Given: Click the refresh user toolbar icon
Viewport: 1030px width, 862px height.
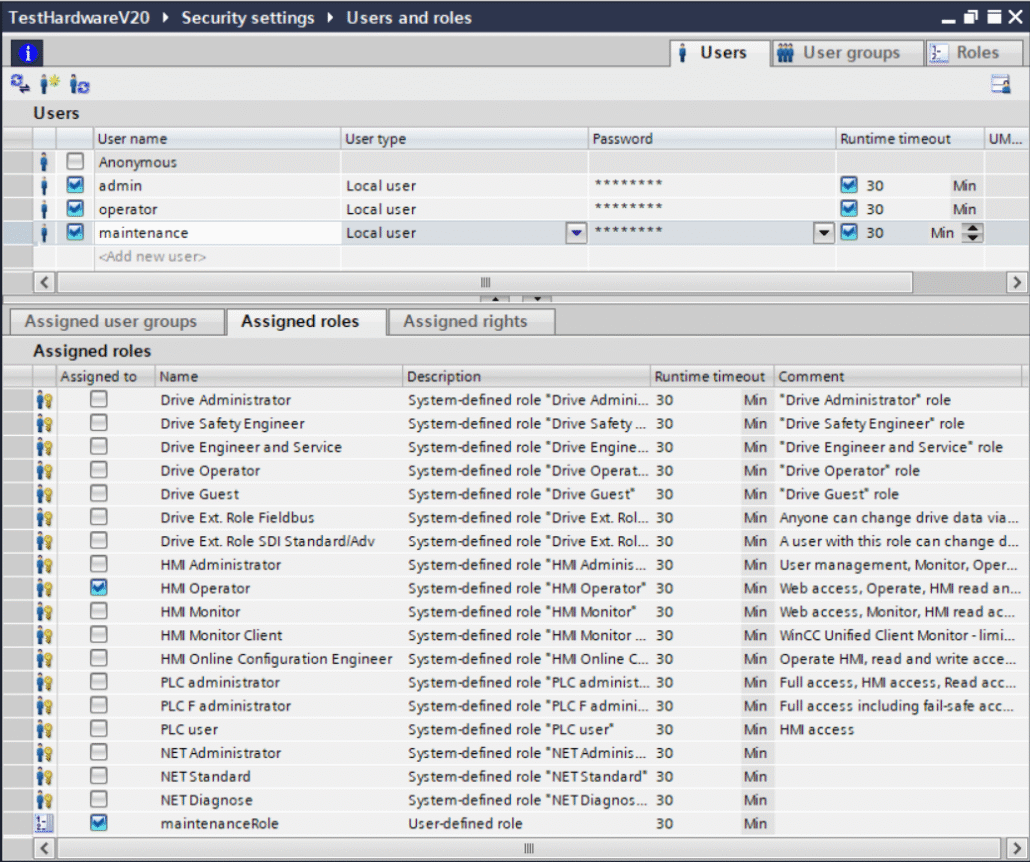Looking at the screenshot, I should pos(79,85).
